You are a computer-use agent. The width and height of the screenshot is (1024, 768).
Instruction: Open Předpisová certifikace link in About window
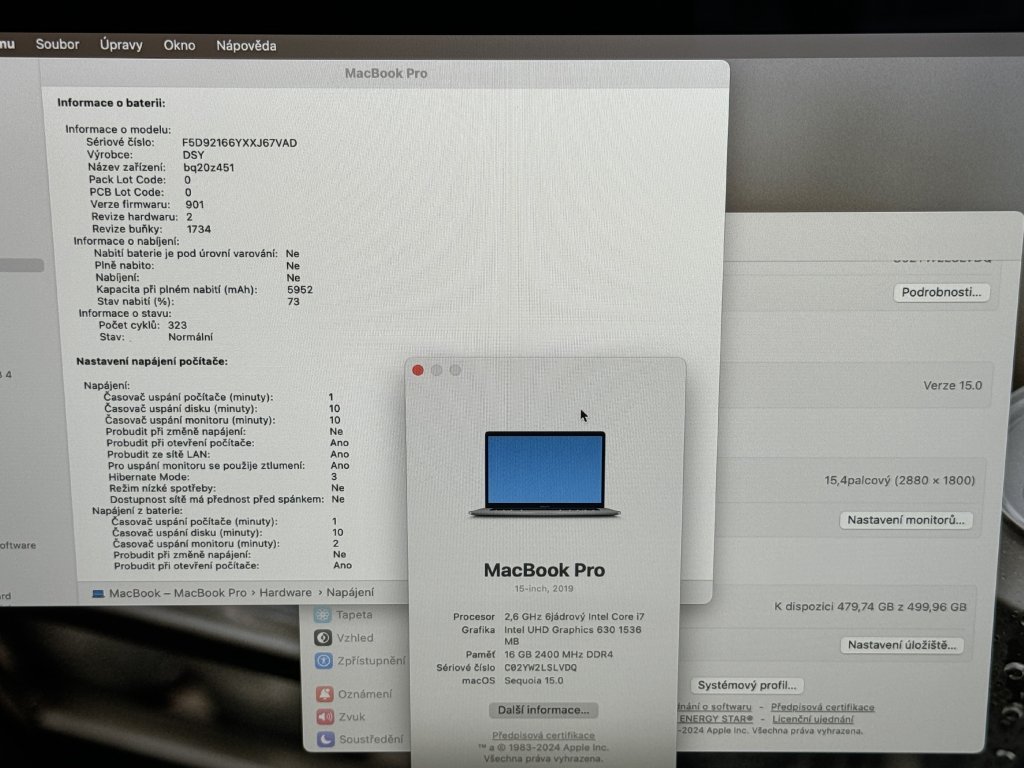pos(543,735)
